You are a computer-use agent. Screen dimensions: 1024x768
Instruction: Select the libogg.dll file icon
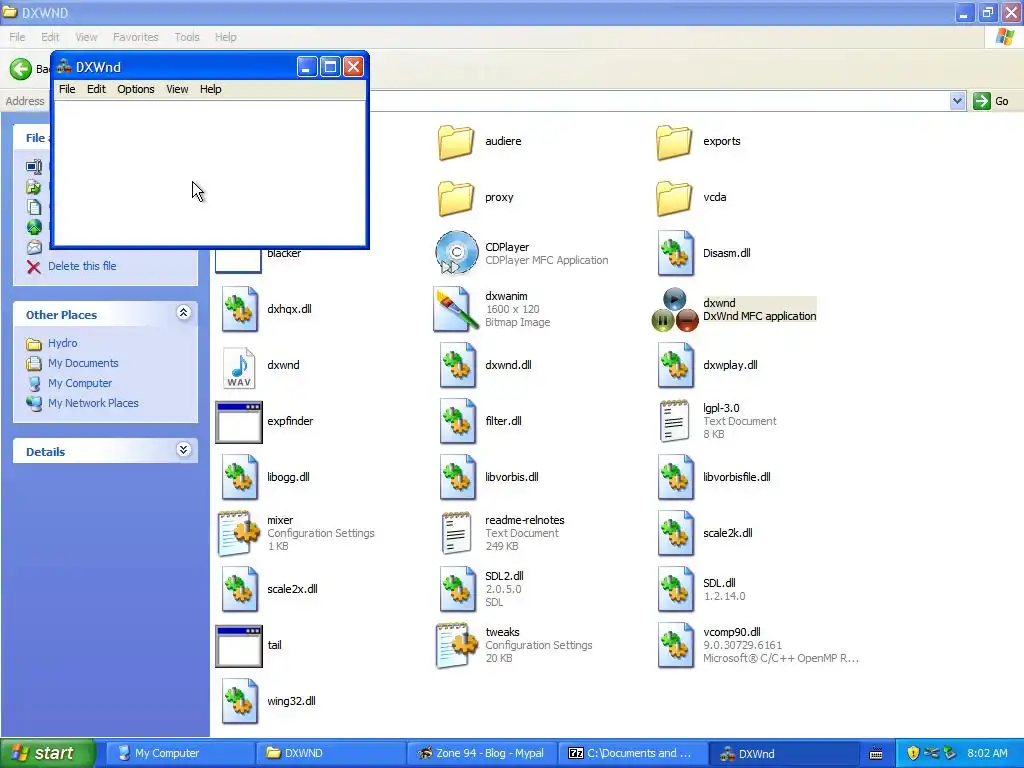(239, 477)
